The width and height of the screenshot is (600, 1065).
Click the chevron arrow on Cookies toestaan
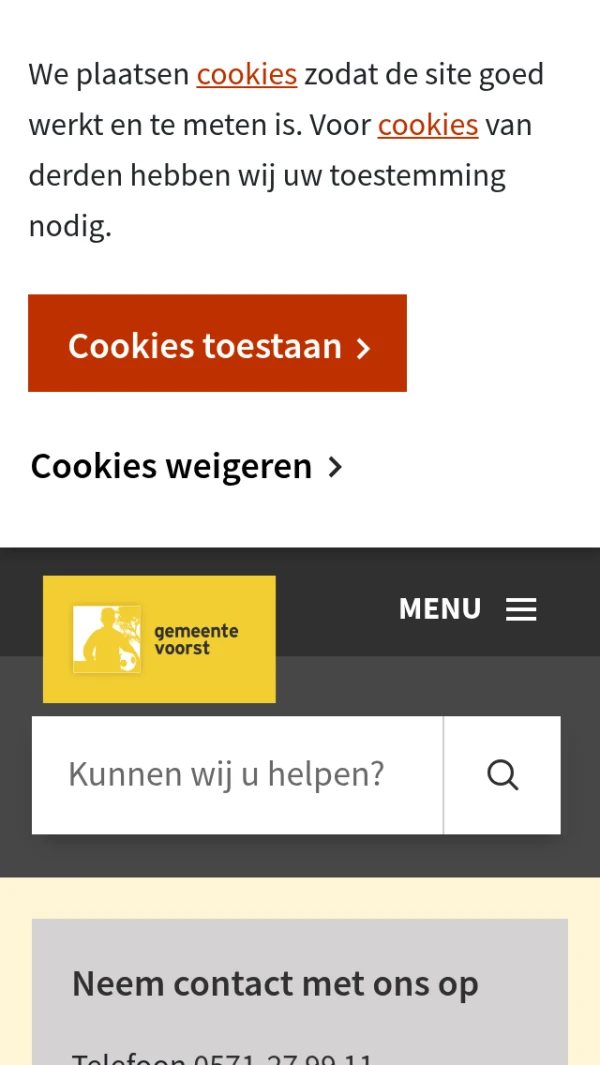coord(364,348)
